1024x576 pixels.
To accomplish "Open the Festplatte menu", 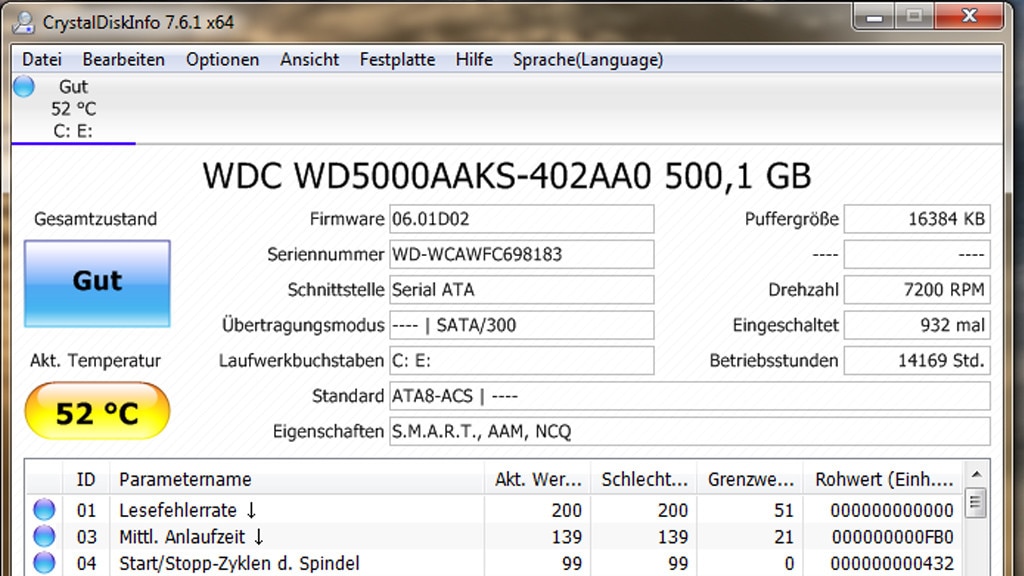I will click(397, 59).
